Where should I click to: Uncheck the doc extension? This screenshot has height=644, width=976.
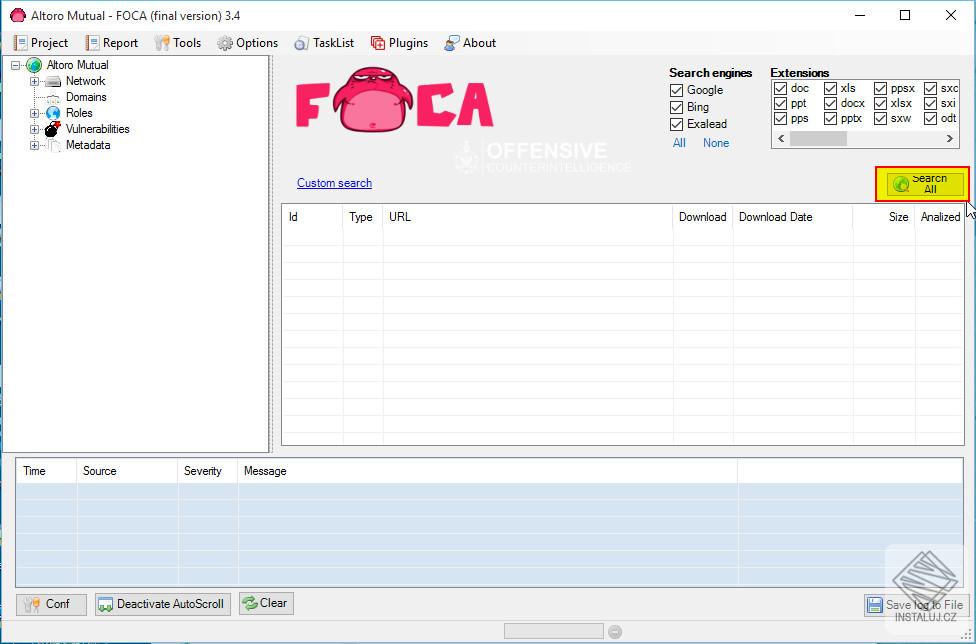click(x=781, y=88)
